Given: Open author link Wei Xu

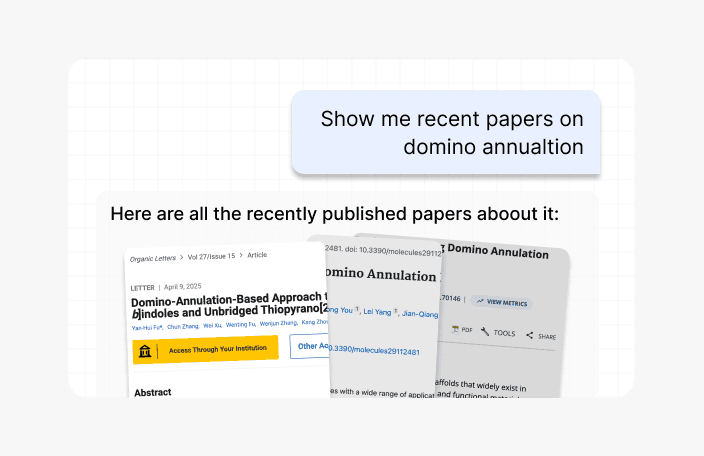Looking at the screenshot, I should (212, 325).
